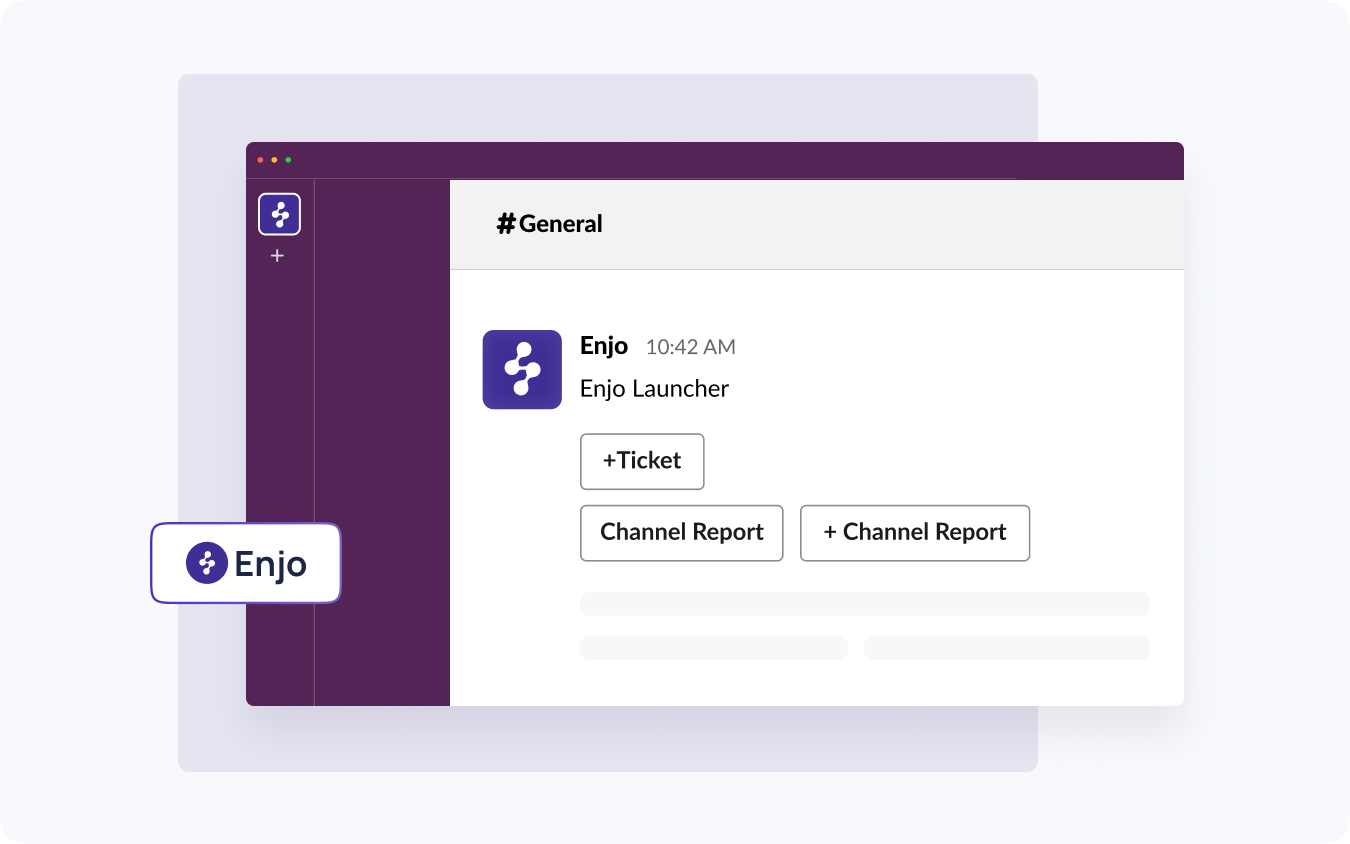The width and height of the screenshot is (1350, 844).
Task: Open the #General channel header
Action: (x=550, y=224)
